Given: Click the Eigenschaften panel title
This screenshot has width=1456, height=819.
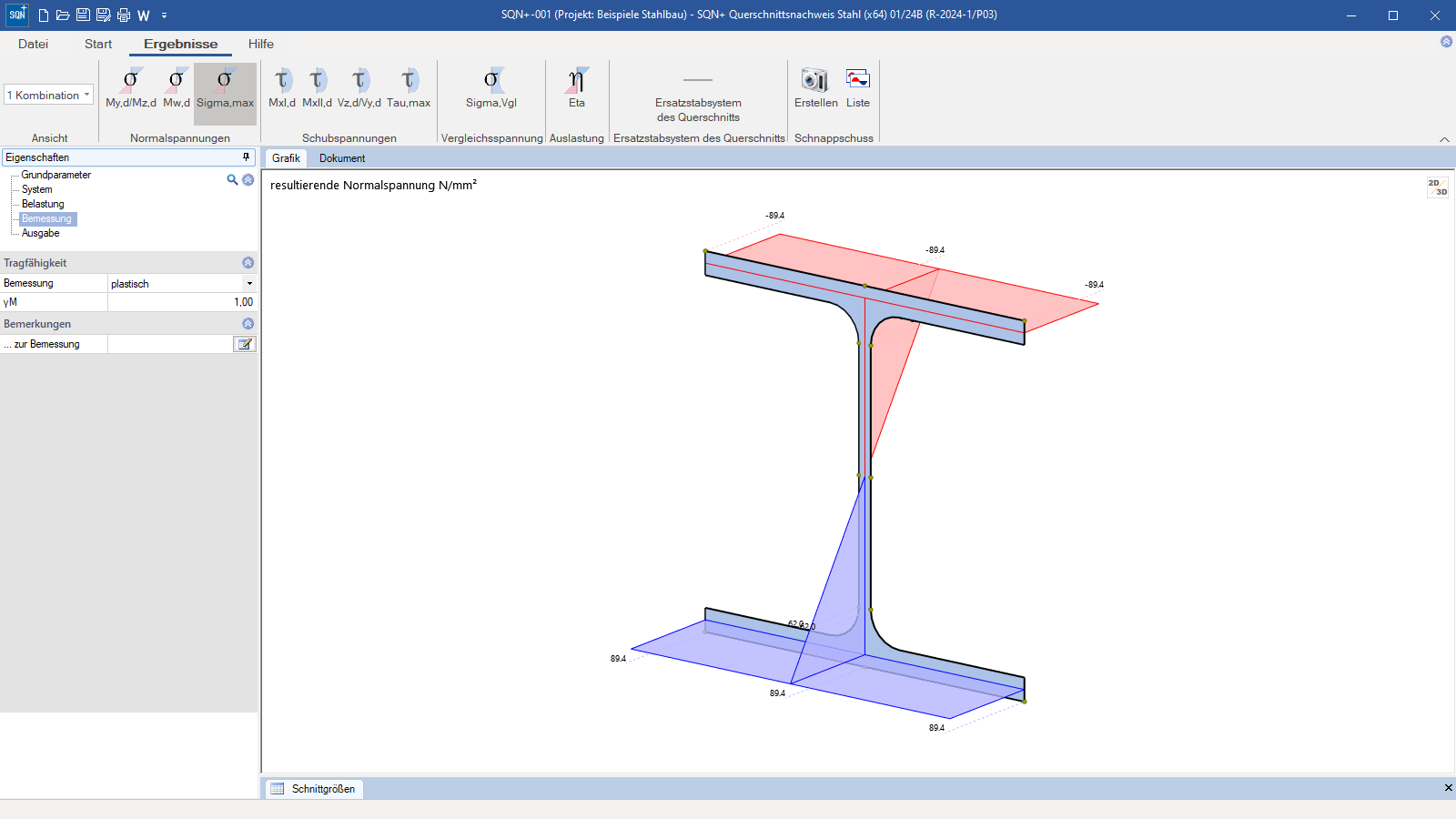Looking at the screenshot, I should click(x=37, y=157).
